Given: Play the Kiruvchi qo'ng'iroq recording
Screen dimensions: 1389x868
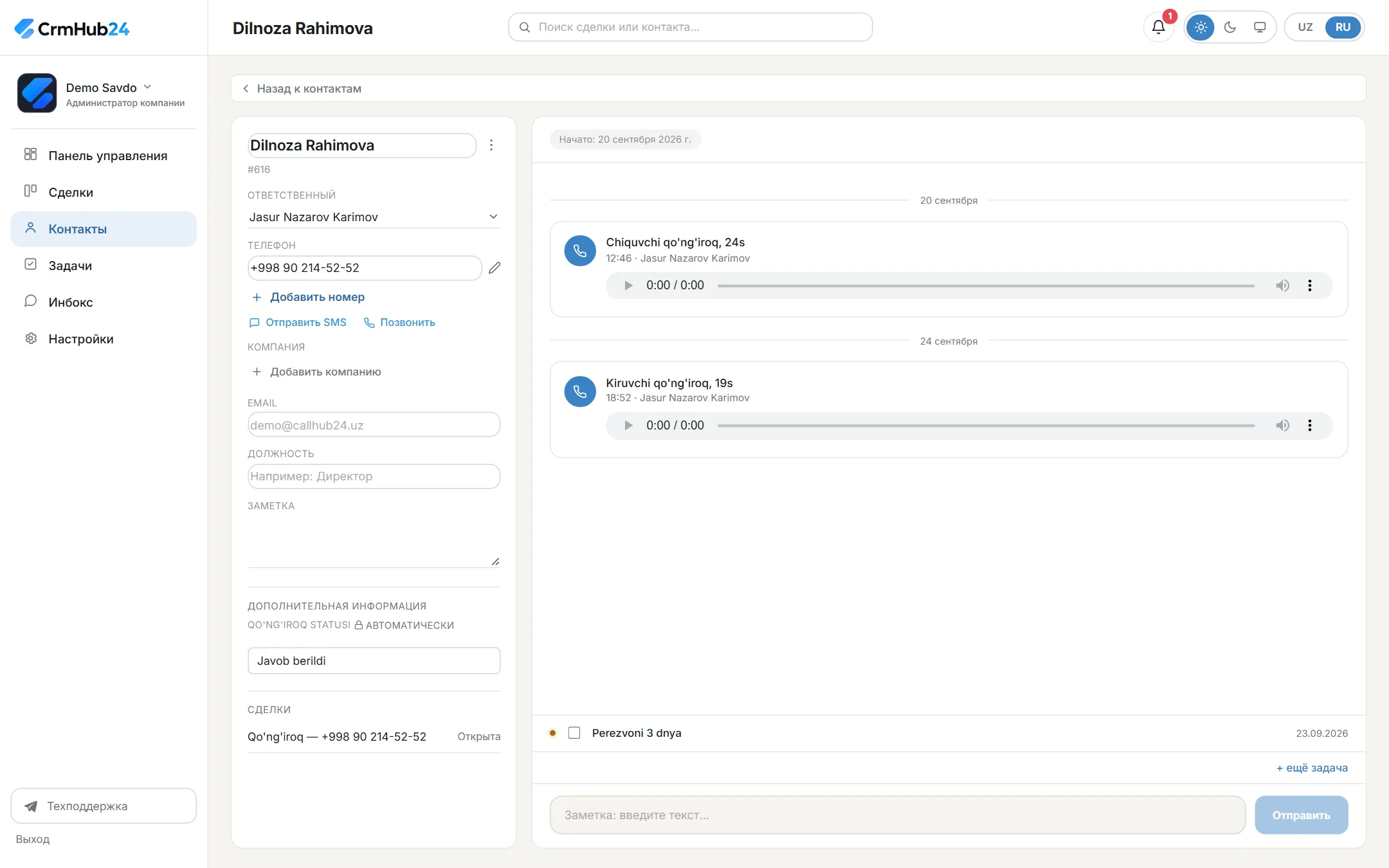Looking at the screenshot, I should (x=628, y=426).
